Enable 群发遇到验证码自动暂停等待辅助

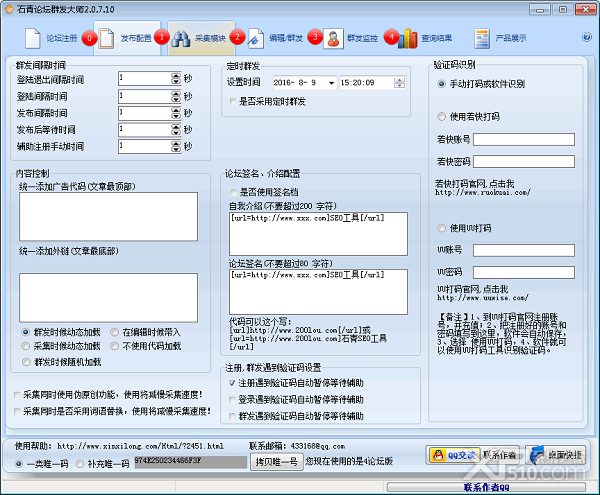click(x=232, y=416)
